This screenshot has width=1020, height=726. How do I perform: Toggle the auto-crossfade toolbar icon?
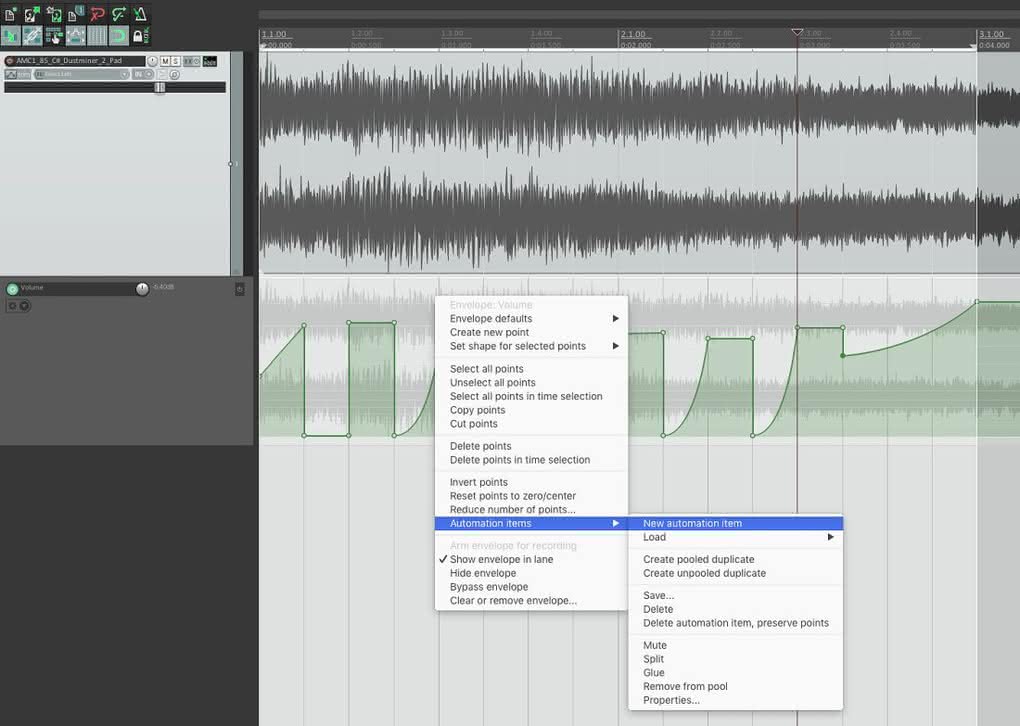(10, 36)
